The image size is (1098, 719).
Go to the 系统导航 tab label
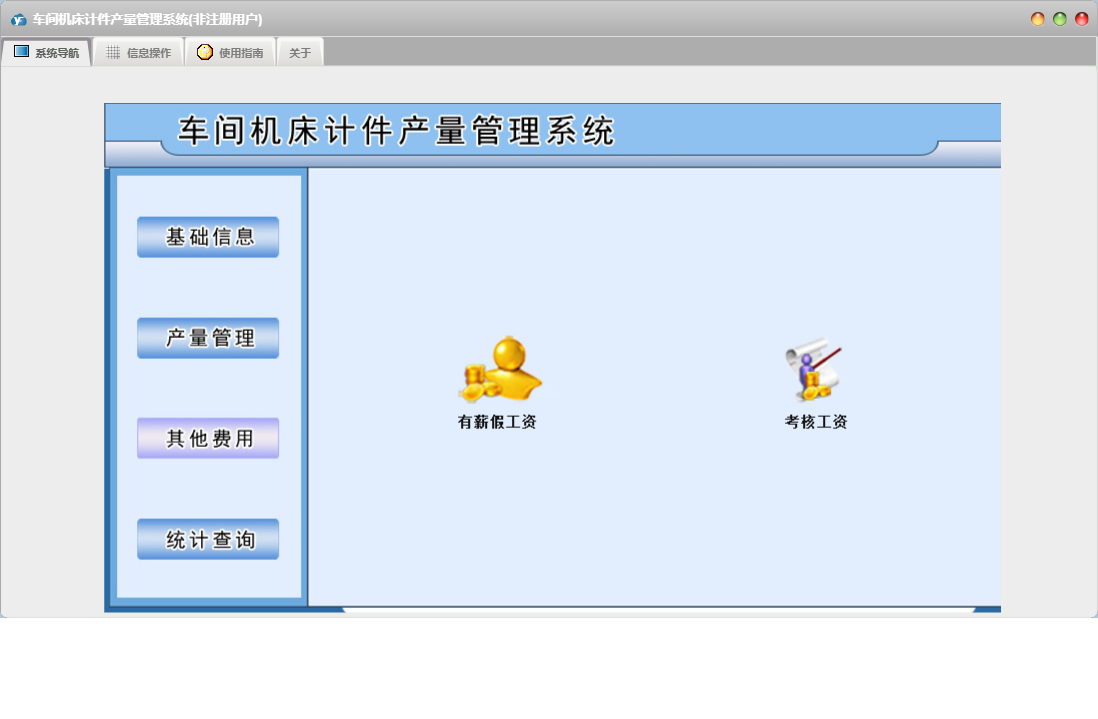click(57, 53)
